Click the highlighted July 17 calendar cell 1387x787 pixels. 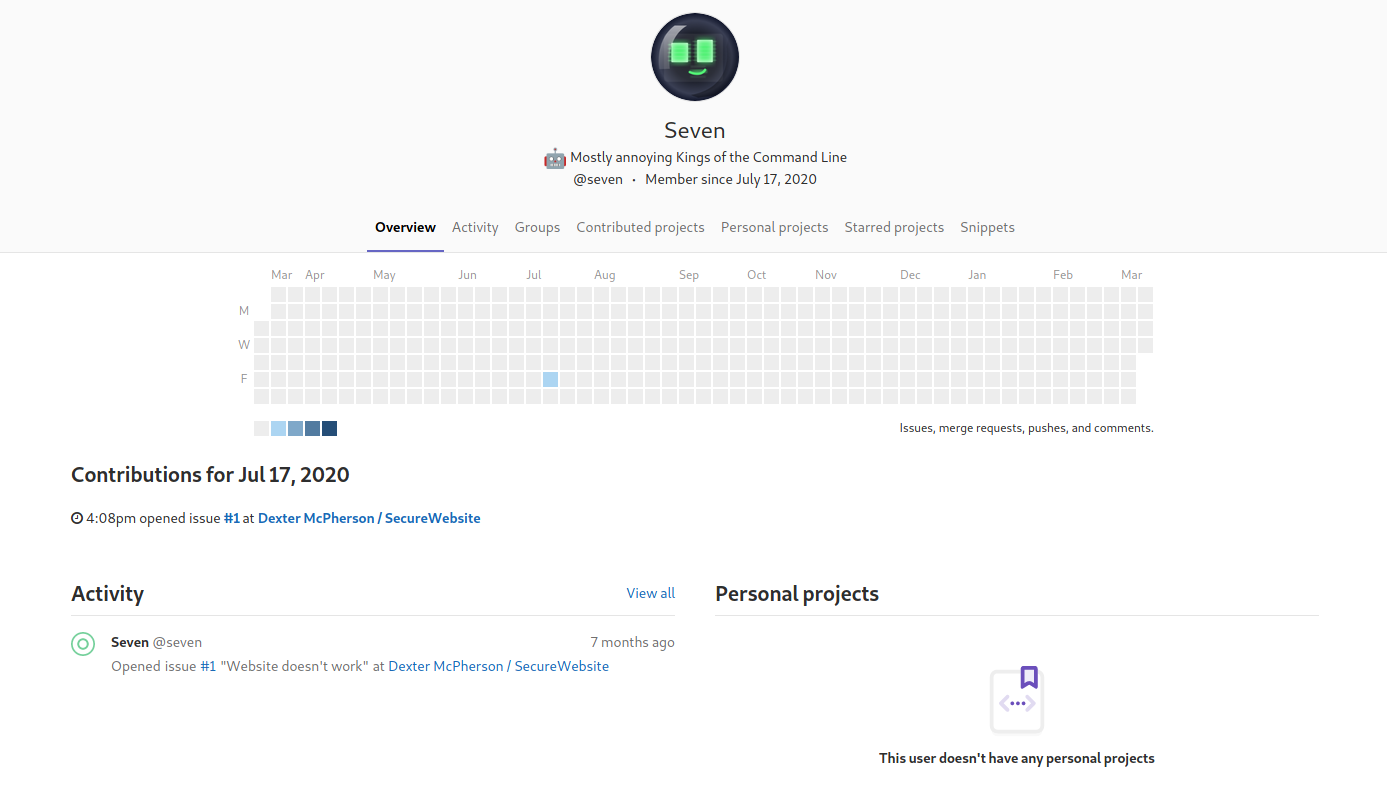(x=550, y=379)
